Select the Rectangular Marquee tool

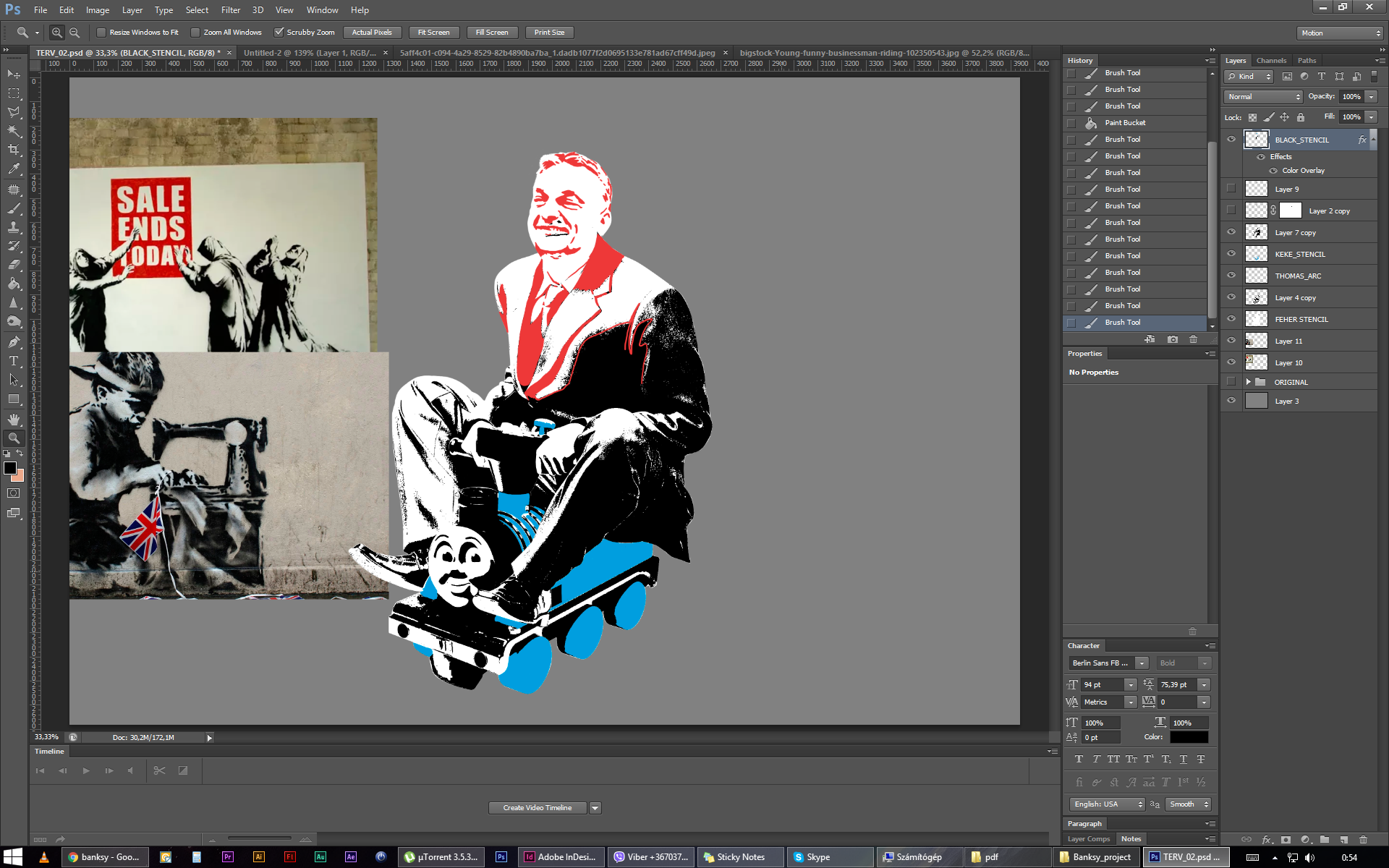tap(14, 93)
